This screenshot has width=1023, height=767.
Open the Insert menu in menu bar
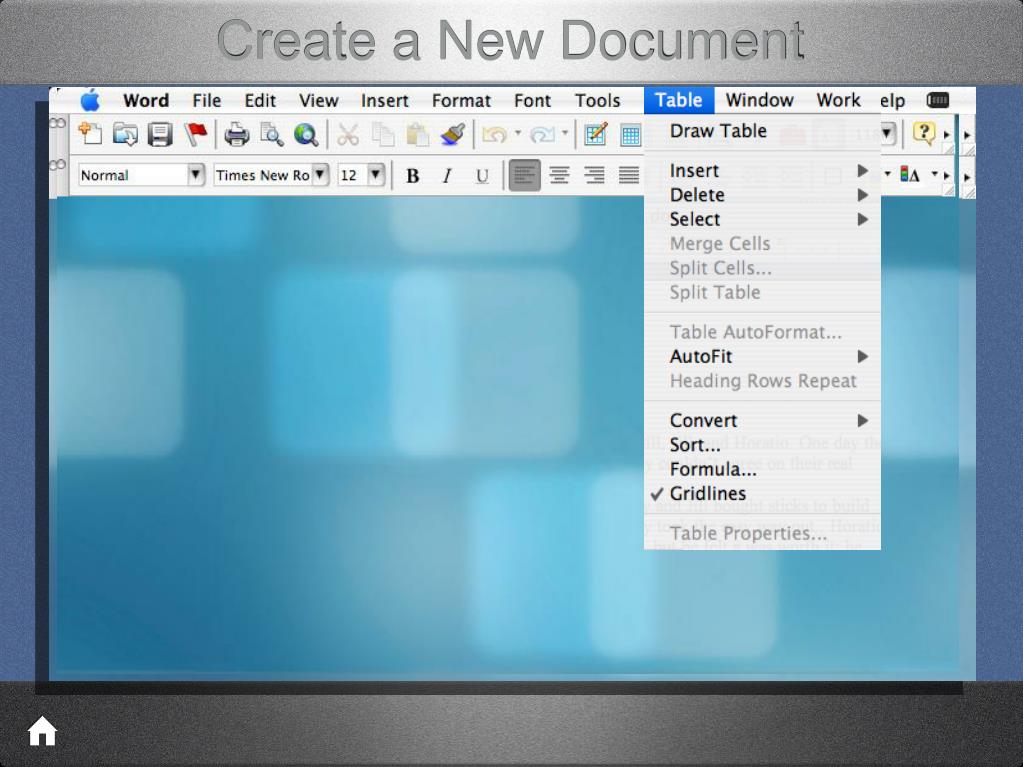coord(385,100)
